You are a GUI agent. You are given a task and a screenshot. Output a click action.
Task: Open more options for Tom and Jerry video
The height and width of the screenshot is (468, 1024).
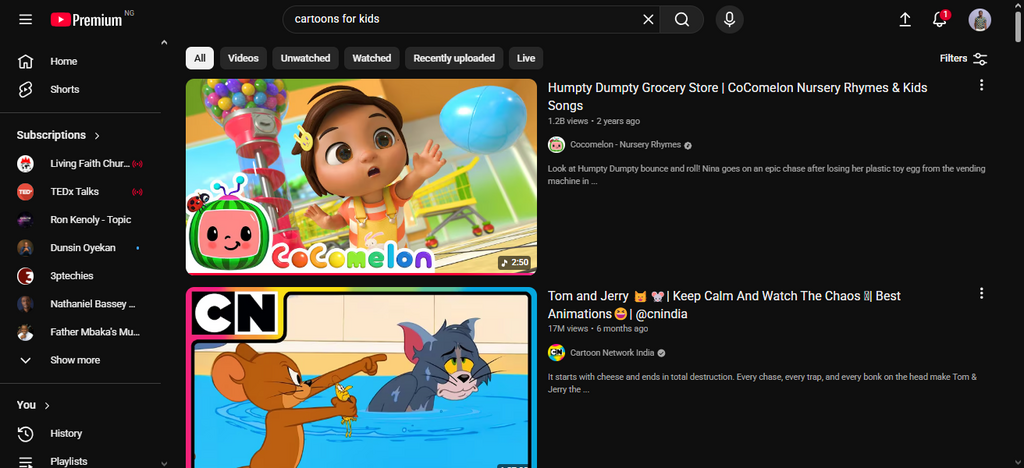tap(981, 294)
